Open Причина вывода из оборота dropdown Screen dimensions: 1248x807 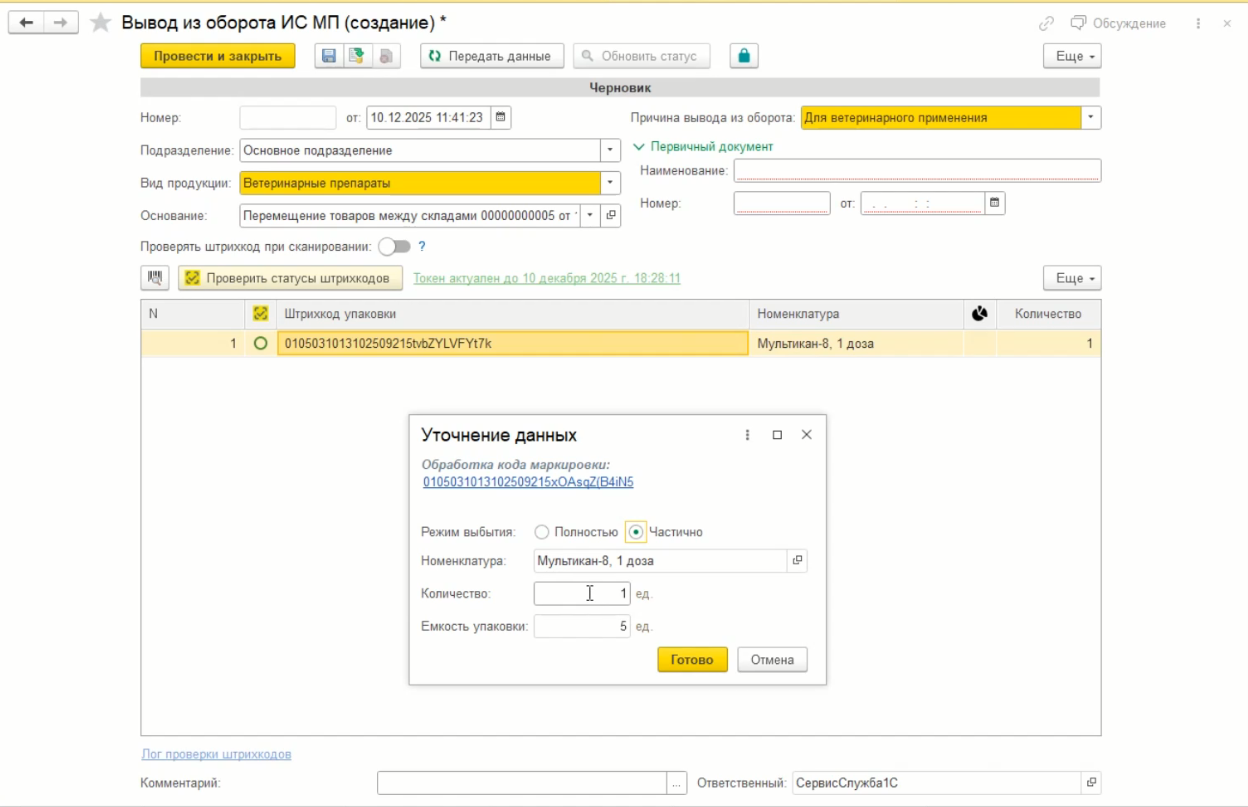click(1091, 117)
